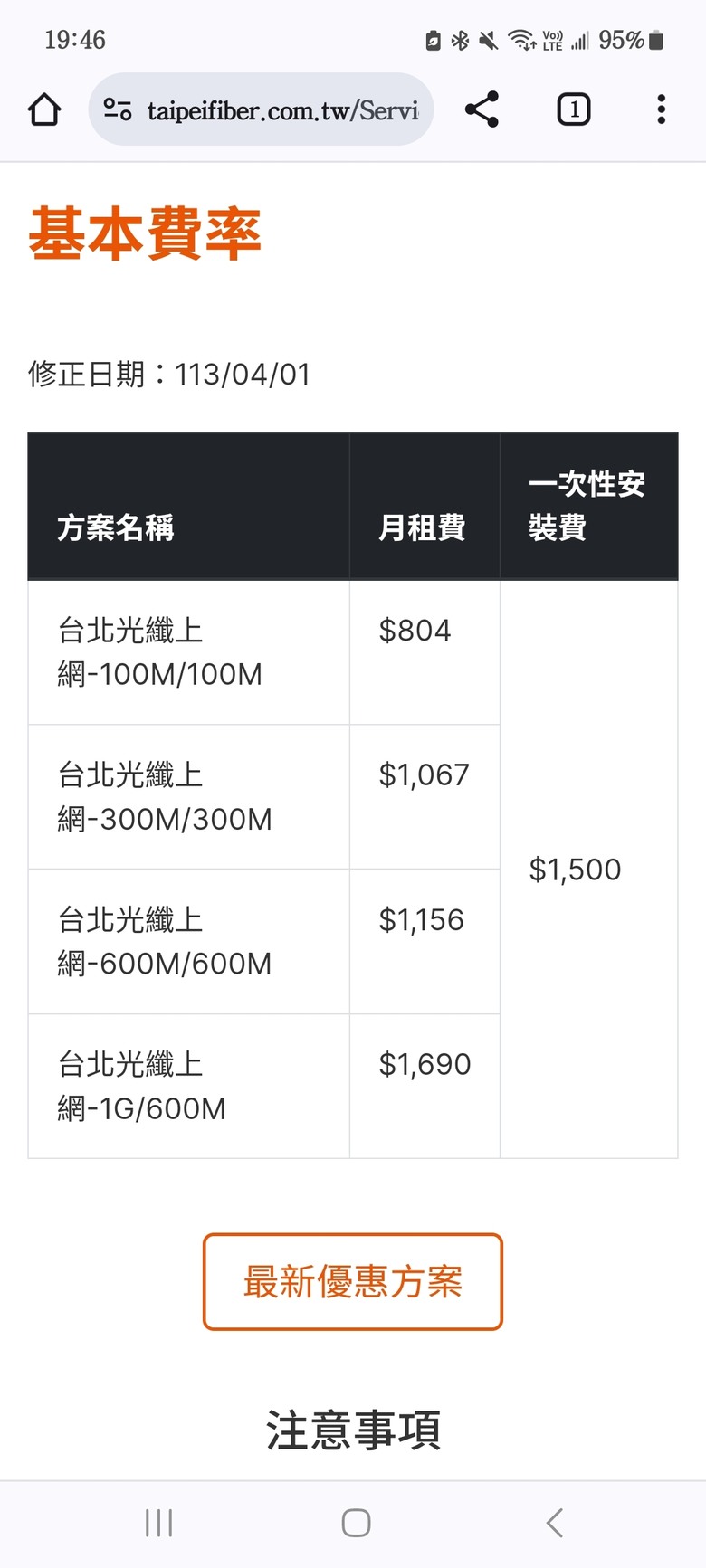Viewport: 706px width, 1568px height.
Task: Tap the browser home icon
Action: pyautogui.click(x=44, y=110)
